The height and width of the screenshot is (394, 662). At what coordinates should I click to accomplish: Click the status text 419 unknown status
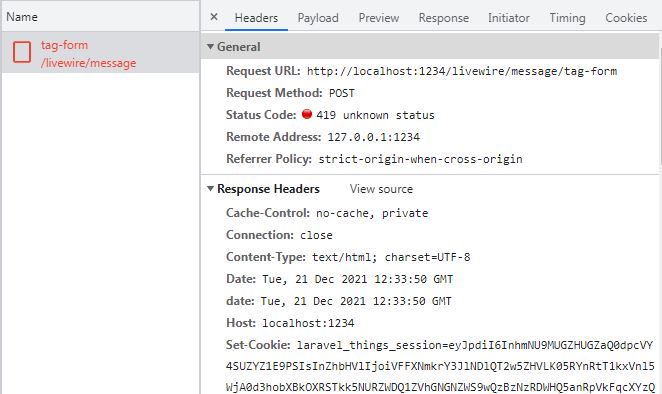[x=375, y=115]
